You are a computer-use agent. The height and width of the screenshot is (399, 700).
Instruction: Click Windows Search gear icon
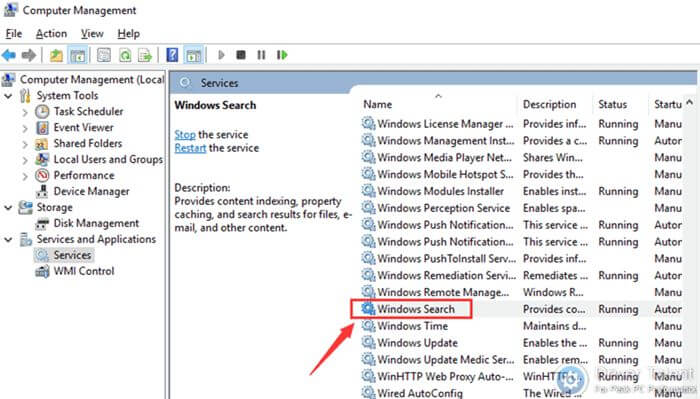(x=368, y=308)
